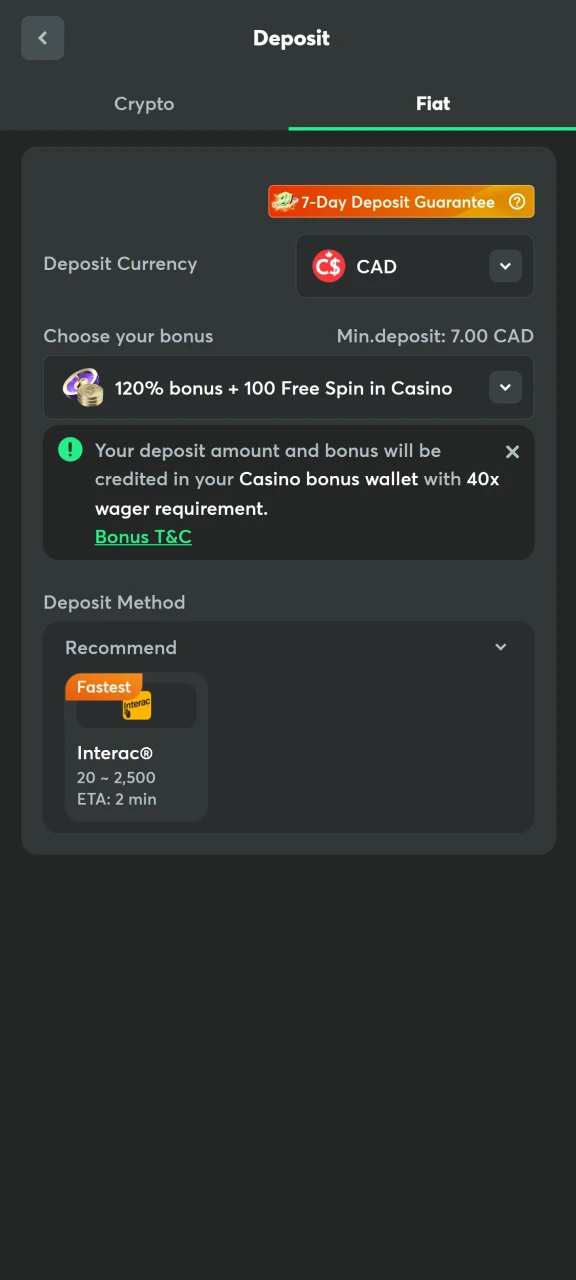Click the Min.deposit 7.00 CAD text

point(435,336)
